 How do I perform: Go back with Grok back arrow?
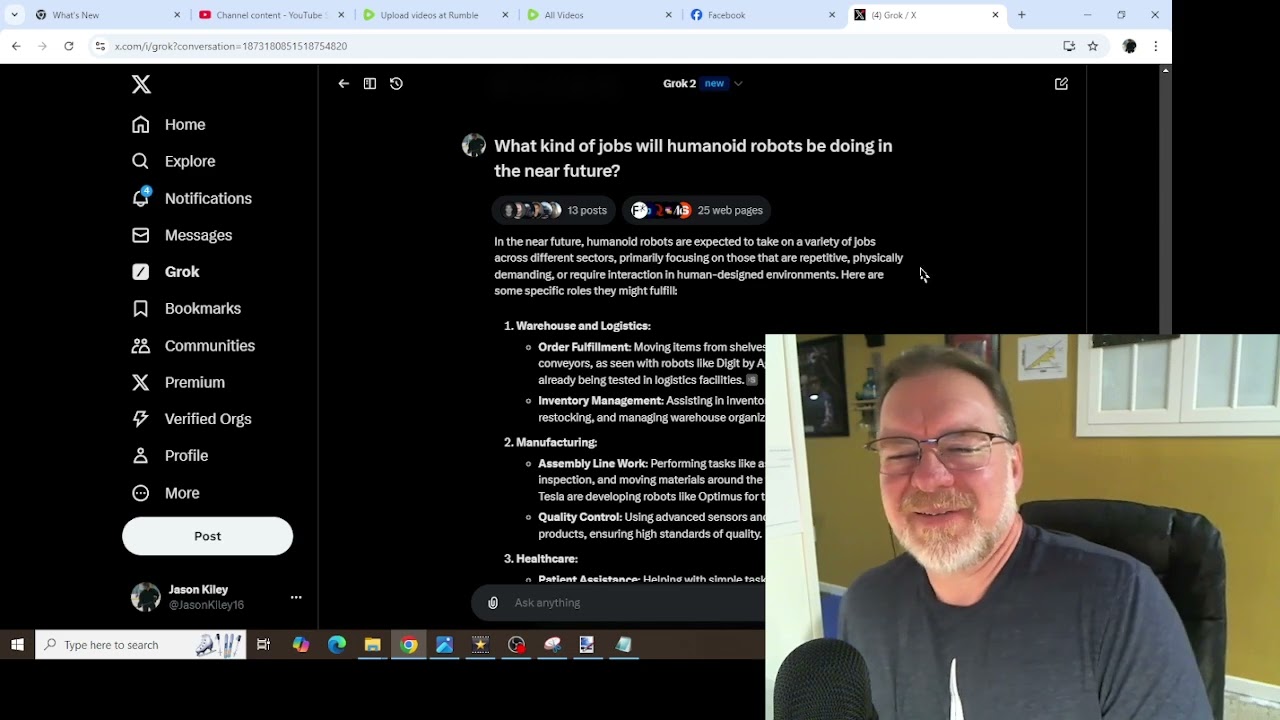point(343,84)
